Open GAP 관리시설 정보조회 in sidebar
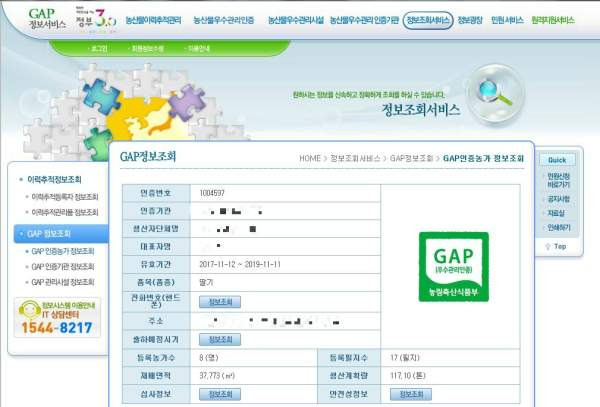The image size is (600, 407). (63, 282)
